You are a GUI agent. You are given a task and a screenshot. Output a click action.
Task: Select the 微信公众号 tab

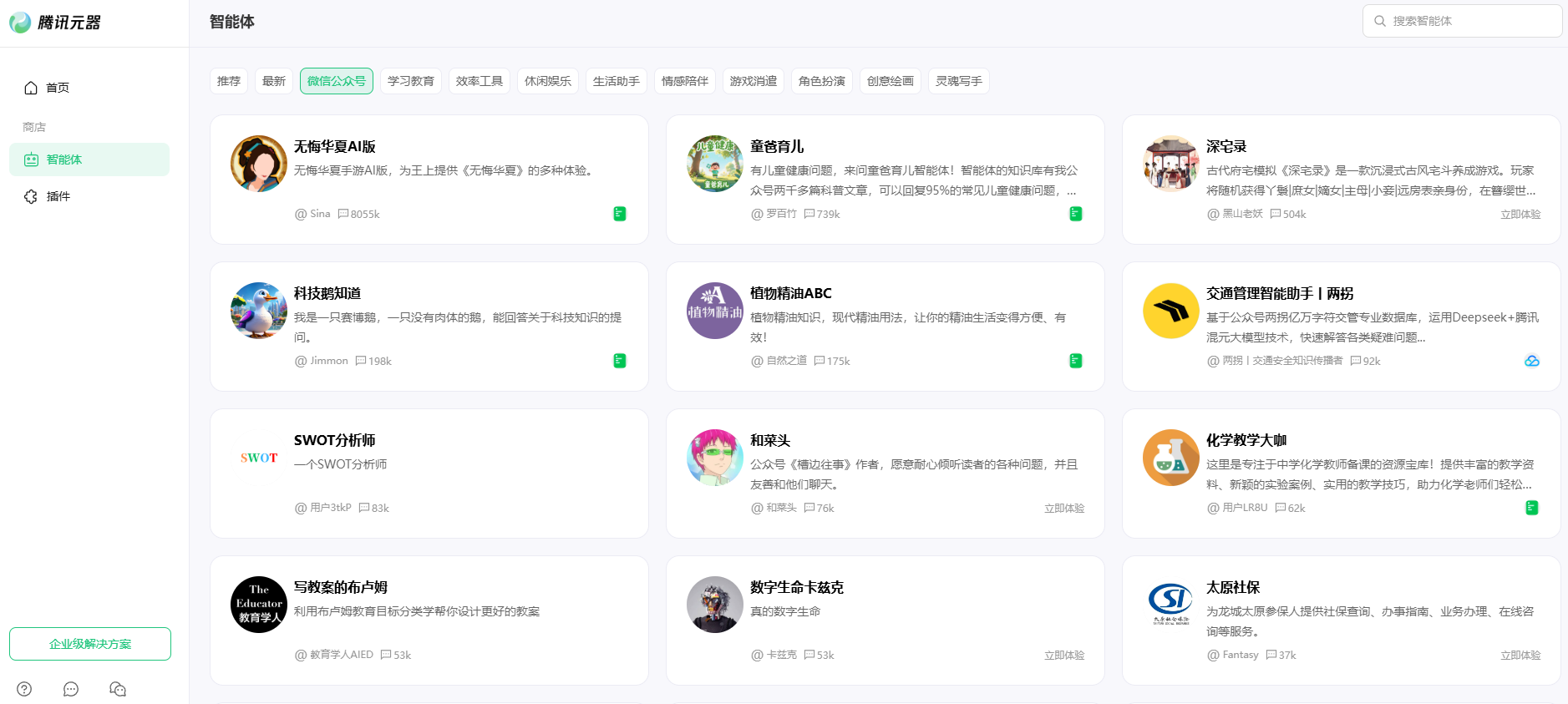[x=337, y=81]
